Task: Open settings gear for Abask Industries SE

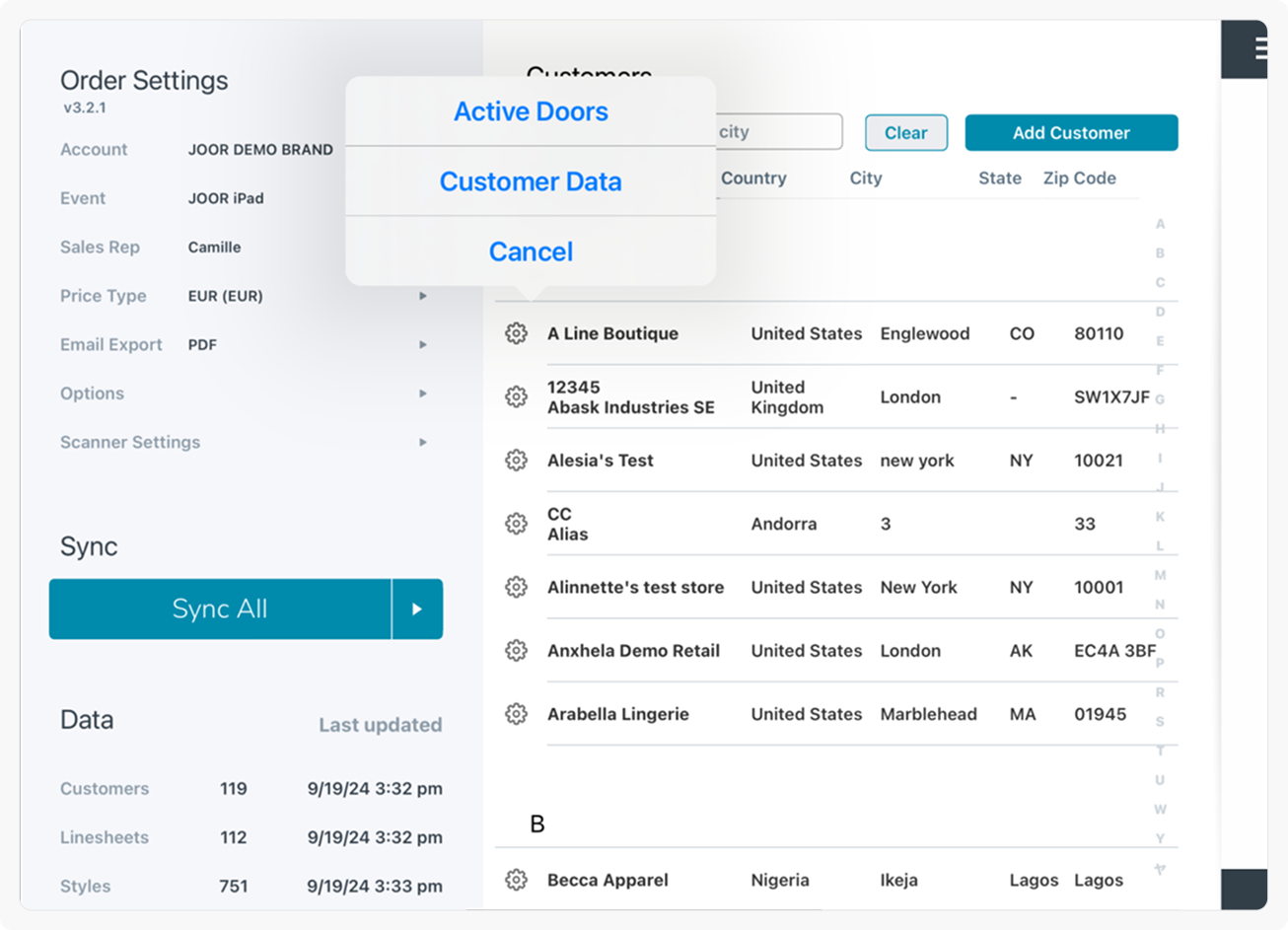Action: pyautogui.click(x=516, y=396)
